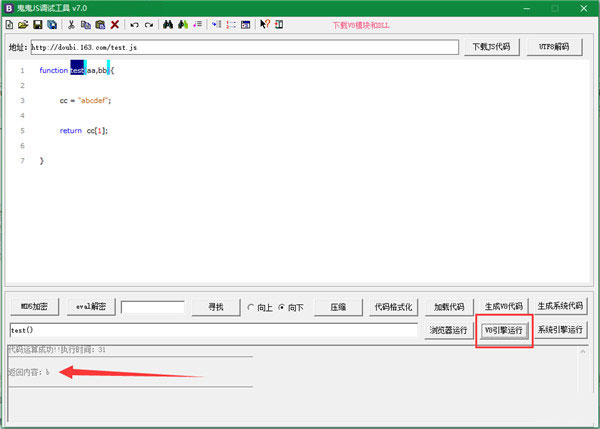Click the scissors Cut icon
The image size is (600, 429).
[x=71, y=24]
